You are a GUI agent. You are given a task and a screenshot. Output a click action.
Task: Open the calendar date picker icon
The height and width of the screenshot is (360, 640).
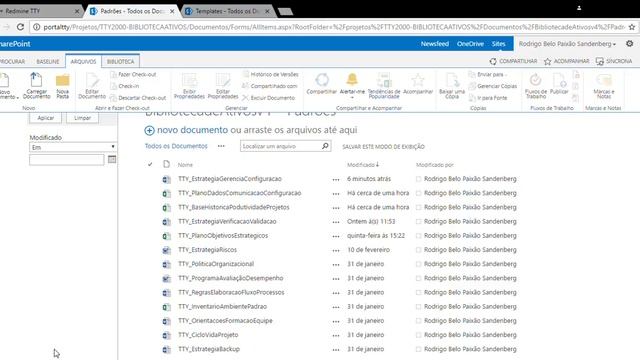pos(112,159)
